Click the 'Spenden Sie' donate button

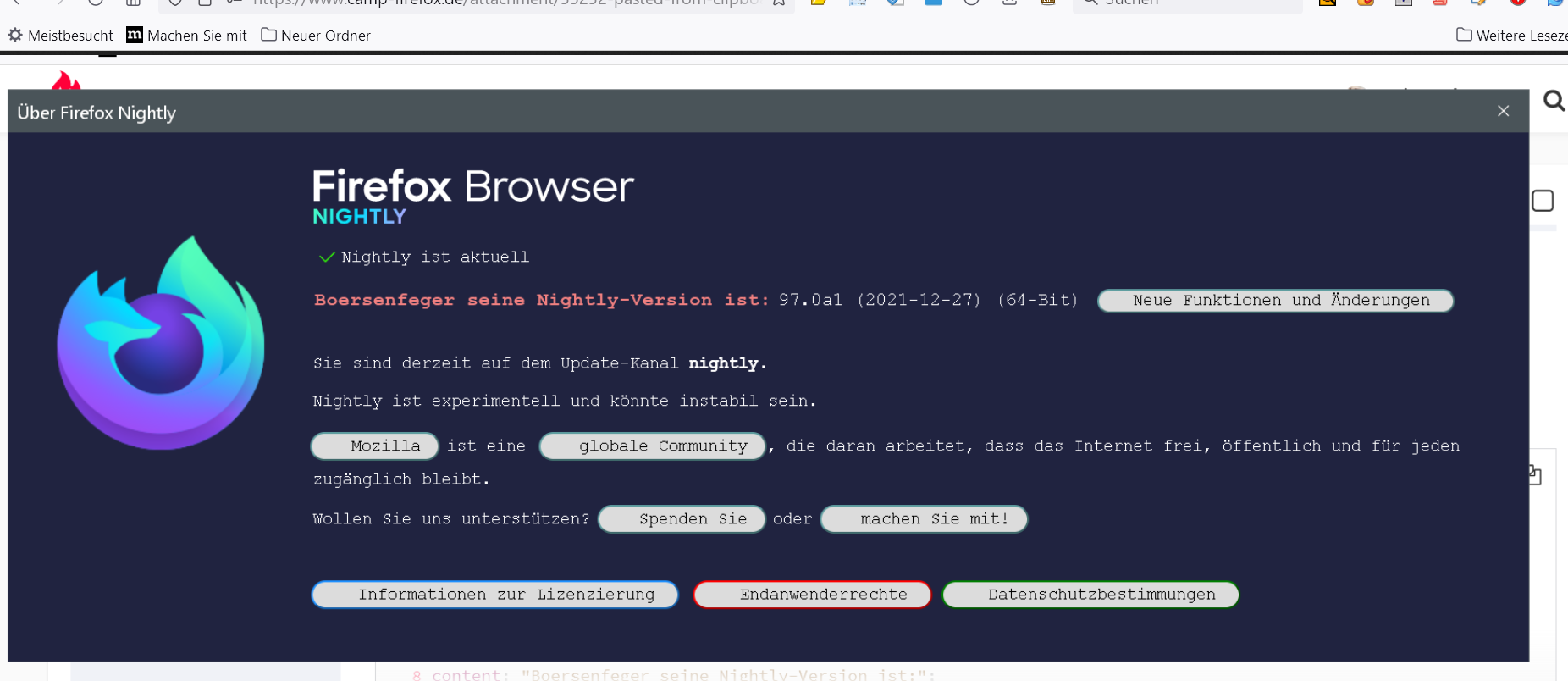point(682,519)
